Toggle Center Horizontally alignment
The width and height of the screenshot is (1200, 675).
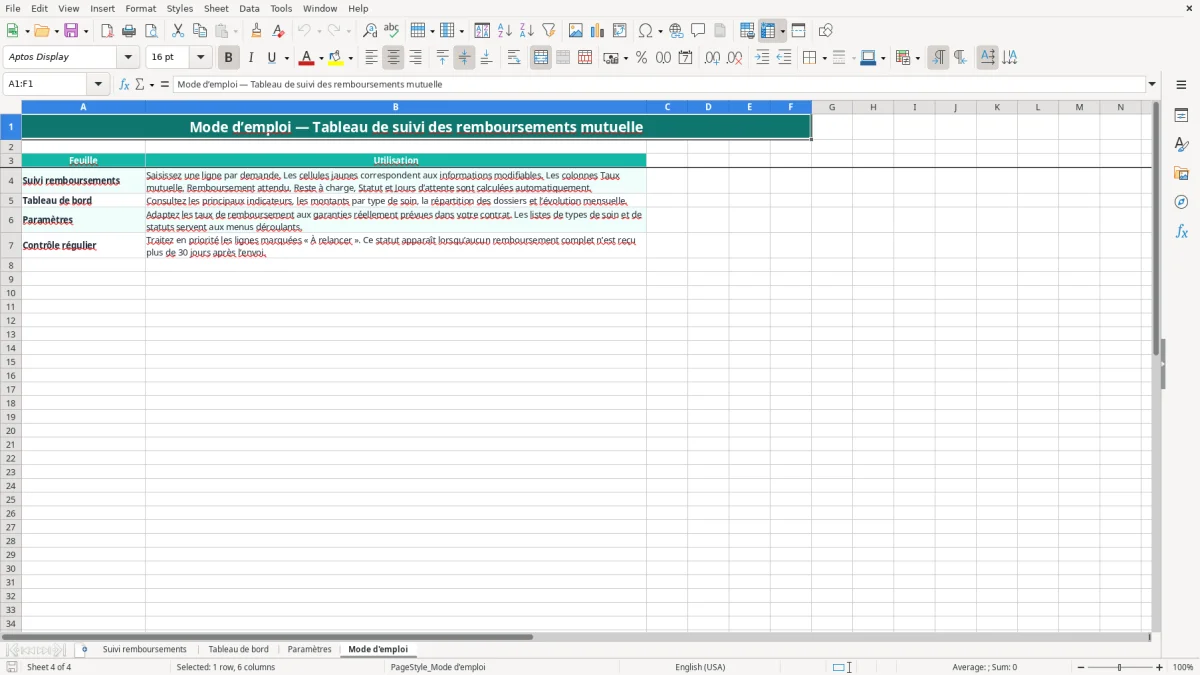[x=394, y=58]
